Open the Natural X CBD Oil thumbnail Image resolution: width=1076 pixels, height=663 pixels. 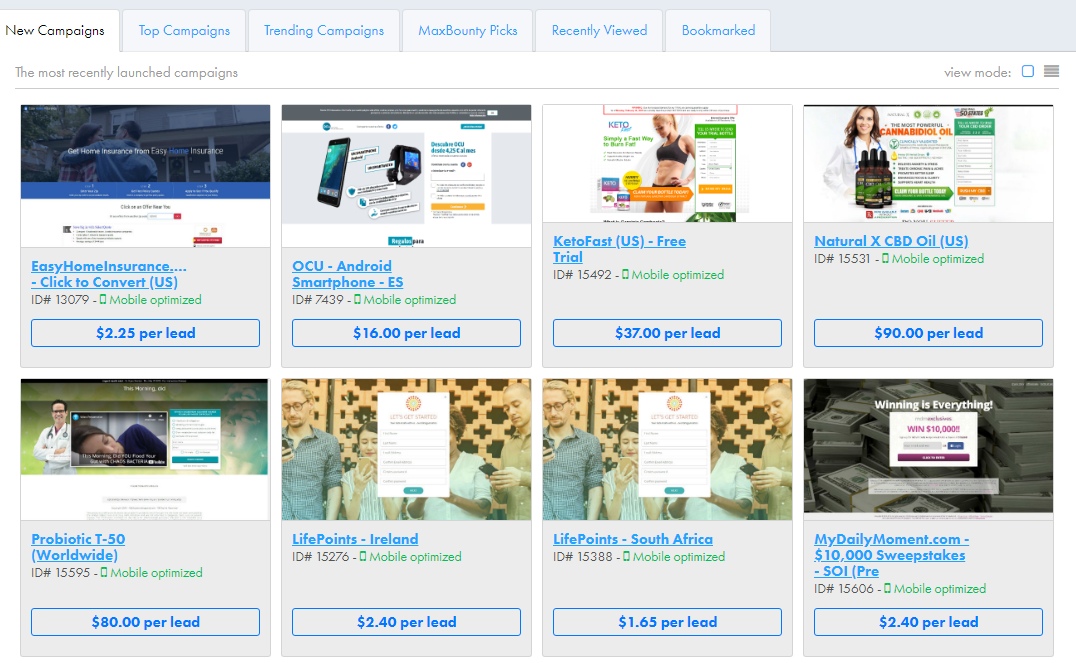[928, 163]
